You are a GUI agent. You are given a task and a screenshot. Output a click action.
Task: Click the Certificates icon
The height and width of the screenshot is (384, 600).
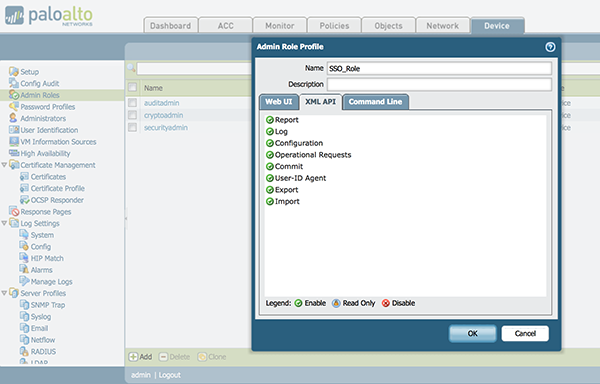(24, 176)
